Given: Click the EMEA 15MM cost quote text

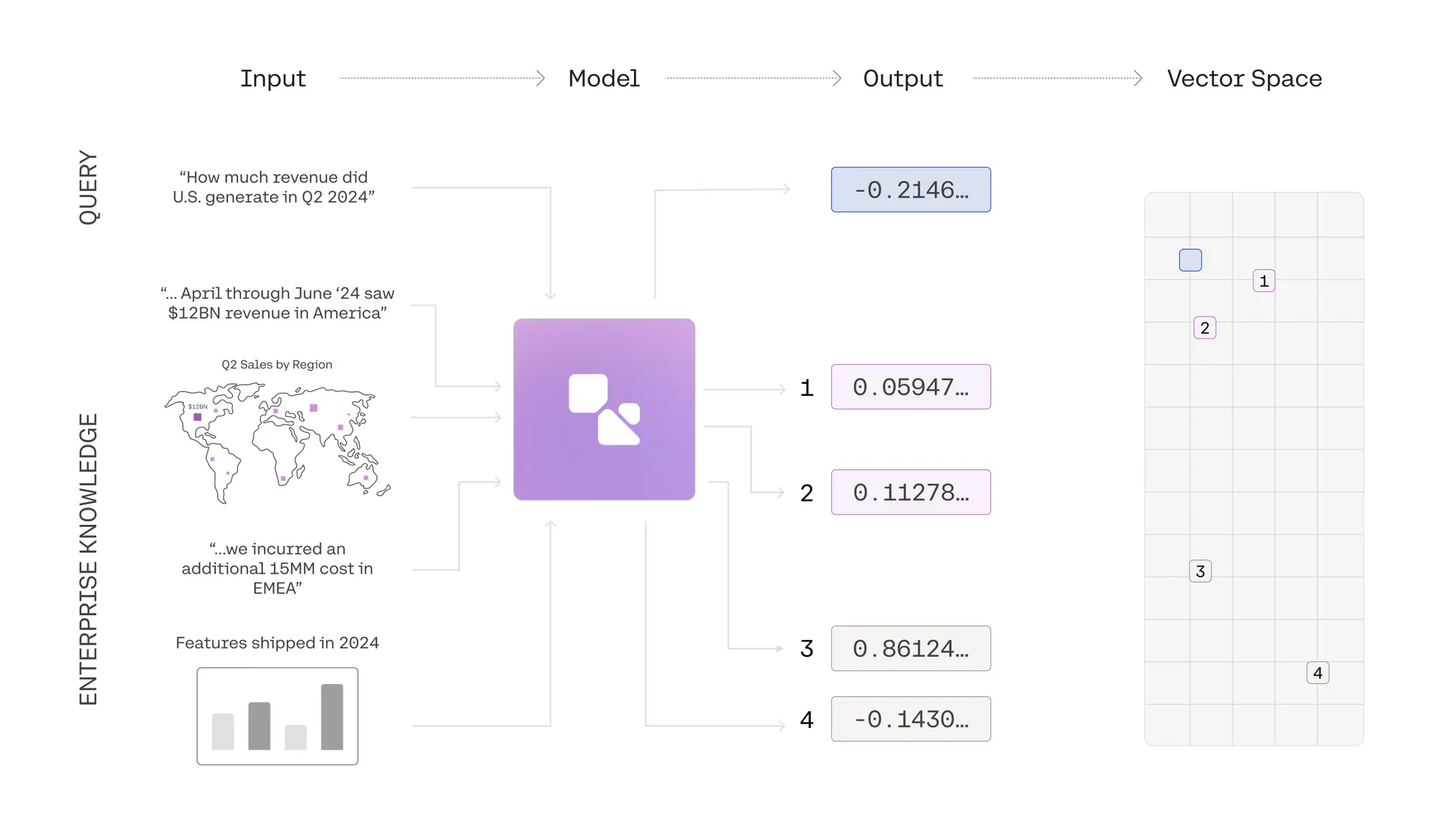Looking at the screenshot, I should pyautogui.click(x=278, y=568).
